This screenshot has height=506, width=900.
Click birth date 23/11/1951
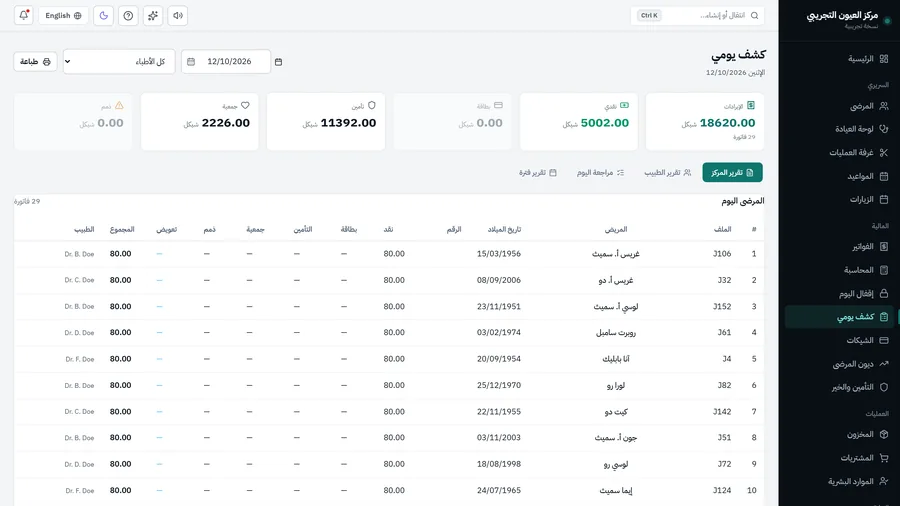[x=499, y=306]
